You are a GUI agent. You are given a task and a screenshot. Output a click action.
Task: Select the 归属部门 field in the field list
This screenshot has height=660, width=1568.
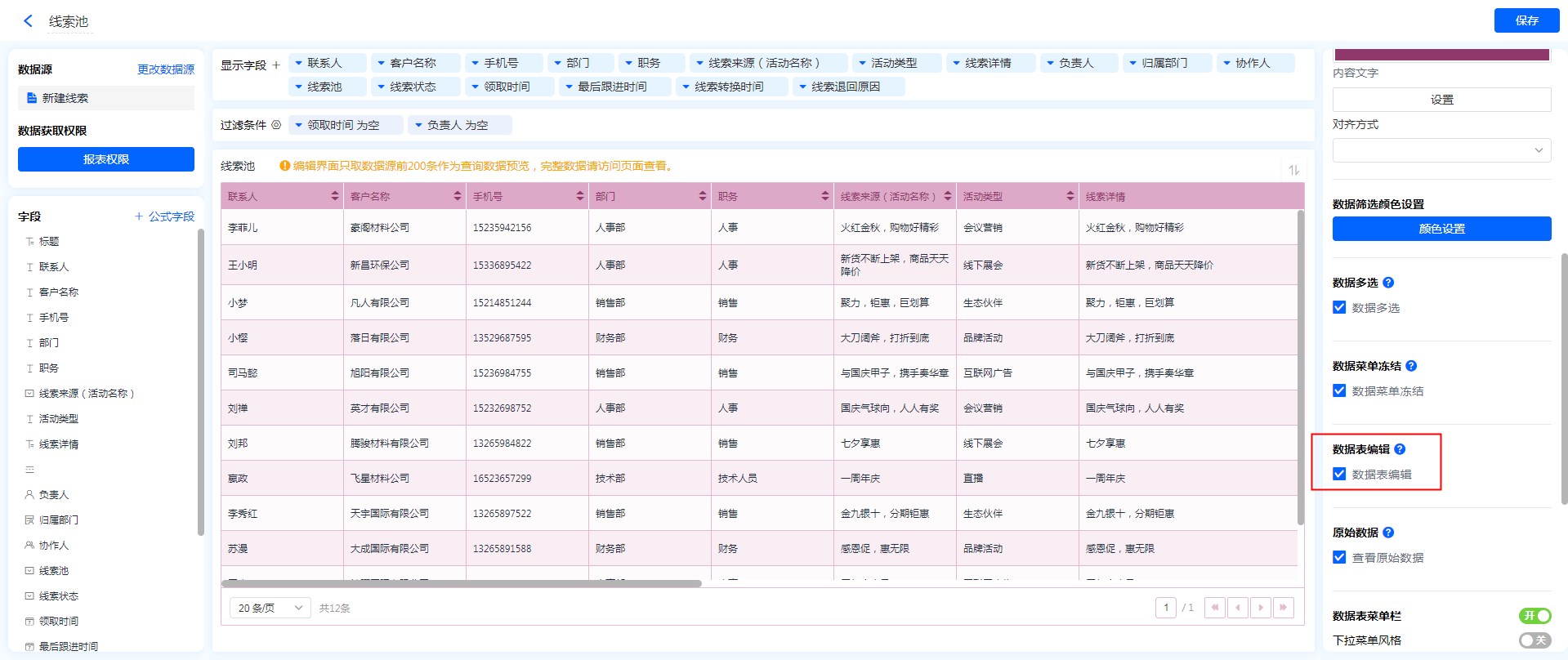pos(59,520)
